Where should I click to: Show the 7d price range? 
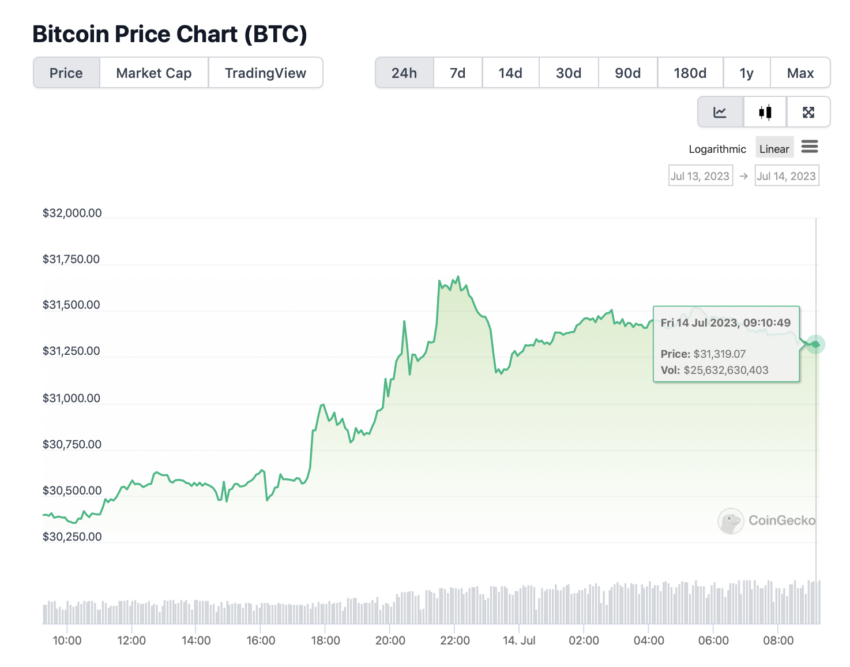click(458, 73)
